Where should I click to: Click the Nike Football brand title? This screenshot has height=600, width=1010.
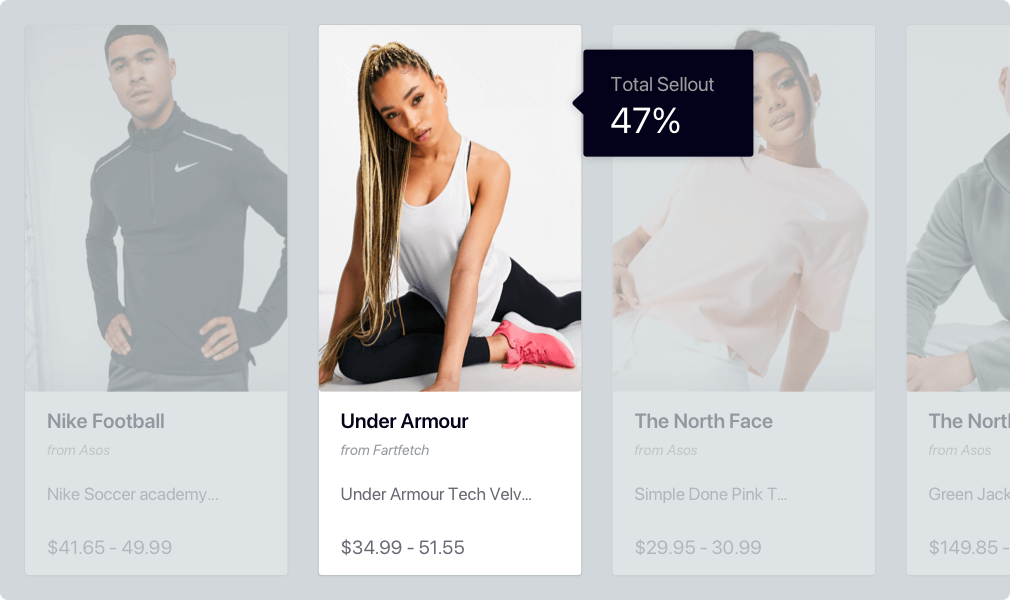point(106,421)
